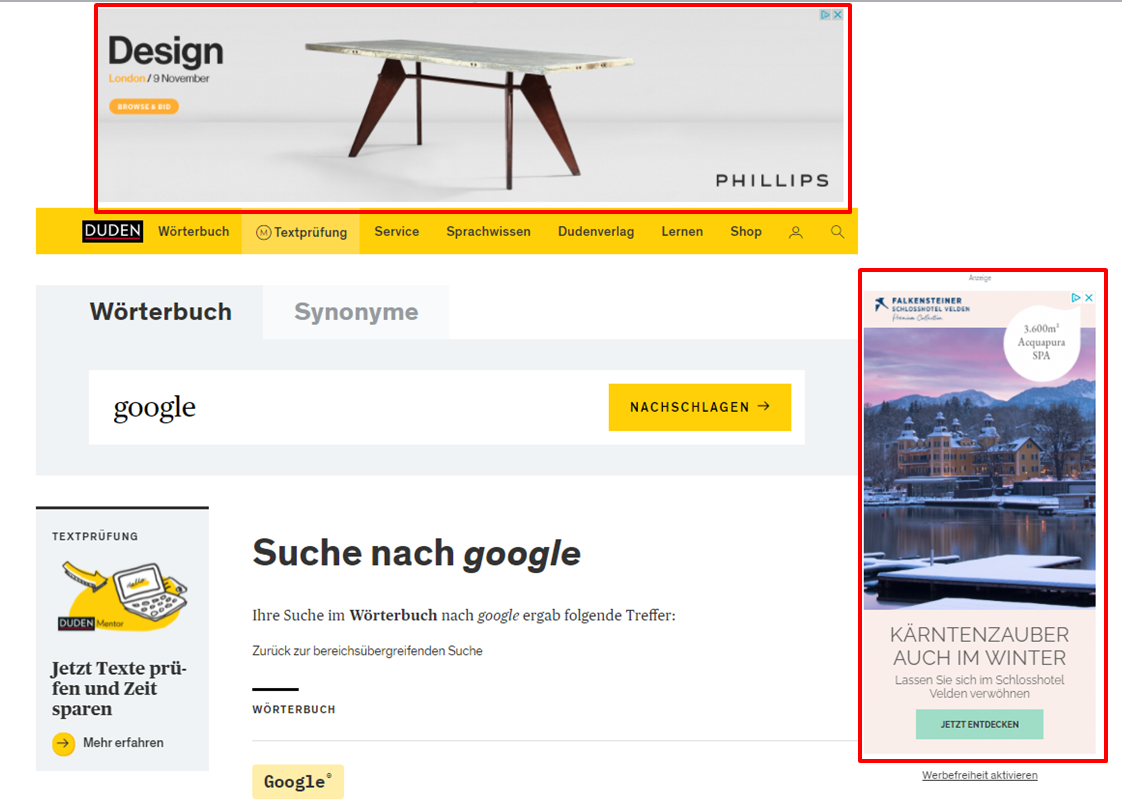Select the circled M Textprüfung icon
Image resolution: width=1122 pixels, height=803 pixels.
click(x=266, y=231)
